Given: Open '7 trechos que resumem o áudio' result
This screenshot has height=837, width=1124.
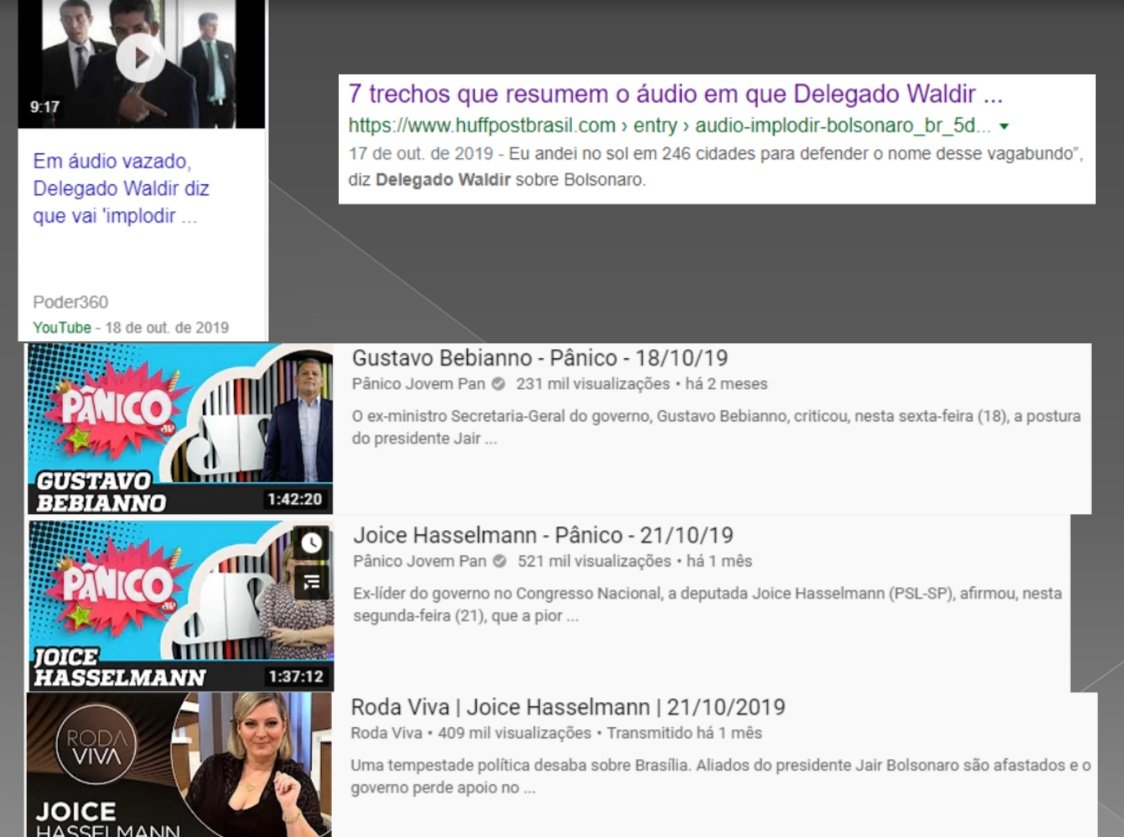Looking at the screenshot, I should tap(675, 94).
